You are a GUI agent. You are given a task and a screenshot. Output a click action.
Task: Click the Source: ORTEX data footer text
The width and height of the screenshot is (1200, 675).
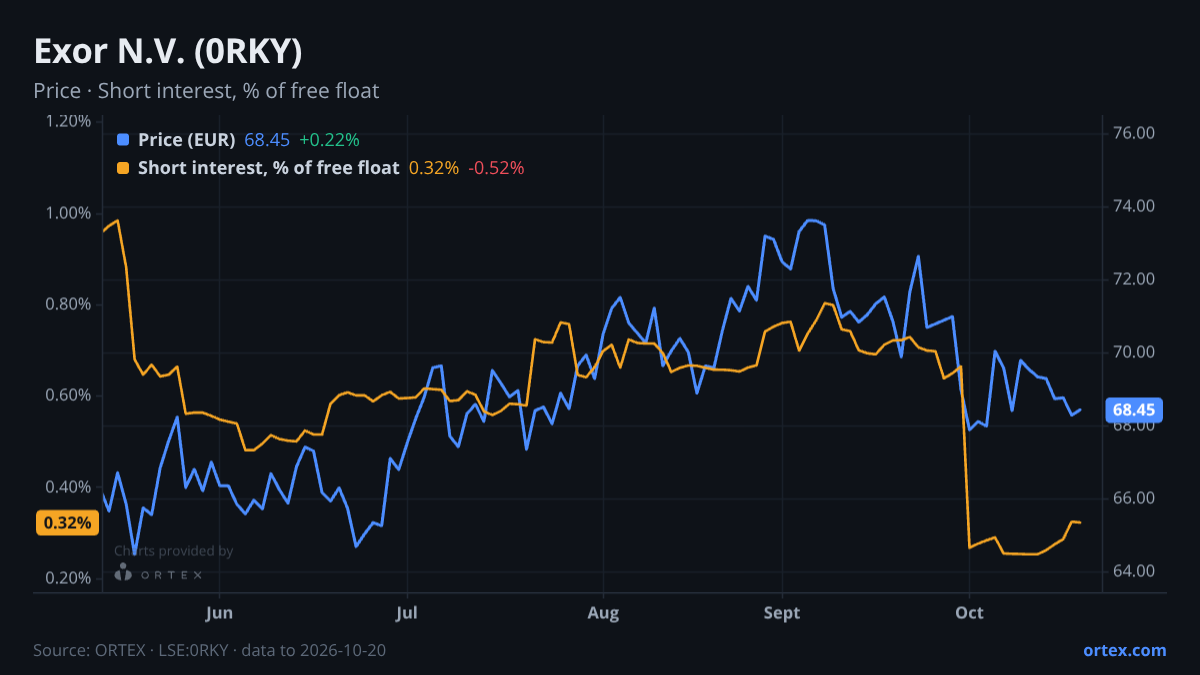(x=209, y=650)
